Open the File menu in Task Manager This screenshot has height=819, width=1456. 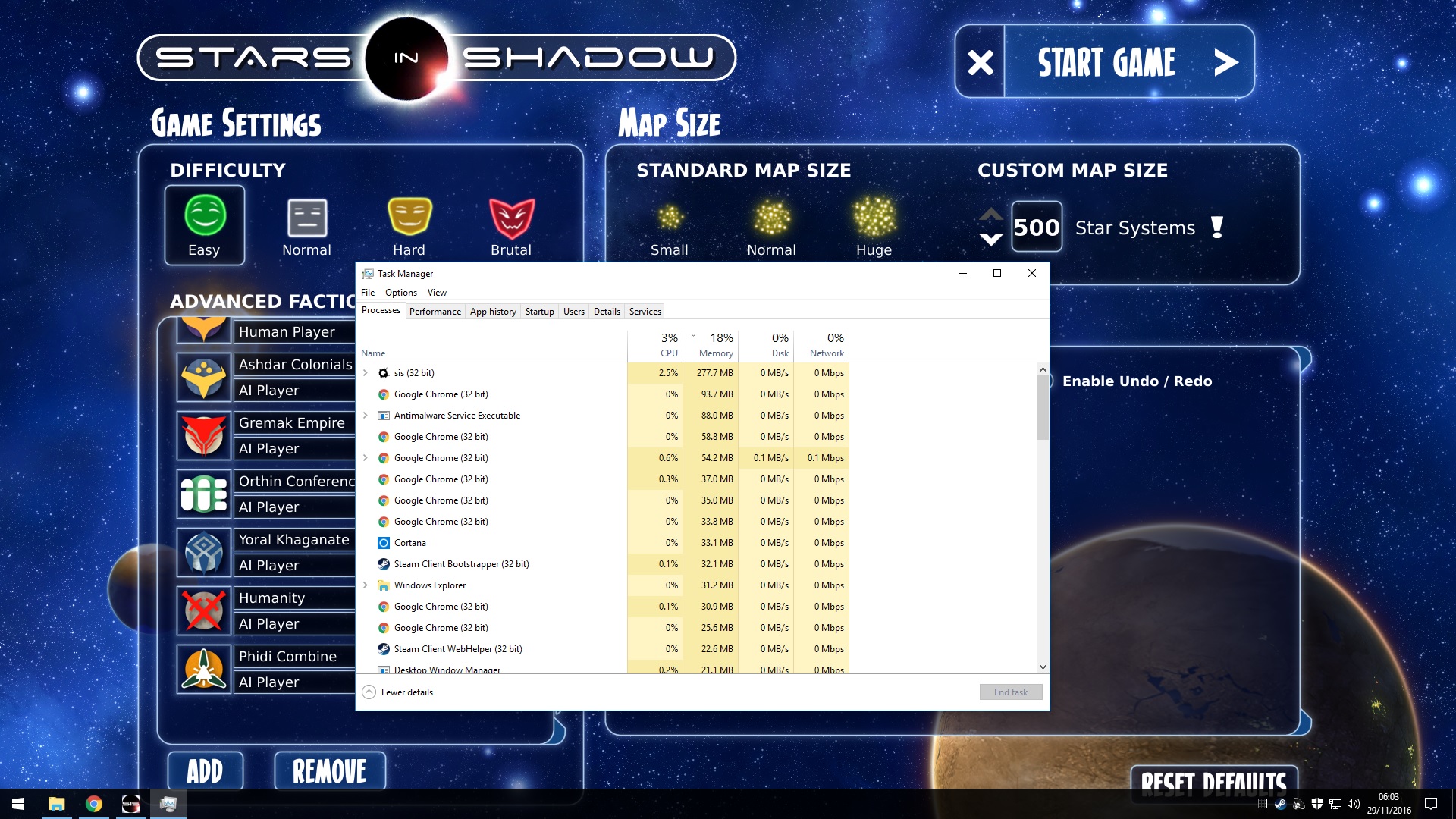[x=368, y=293]
